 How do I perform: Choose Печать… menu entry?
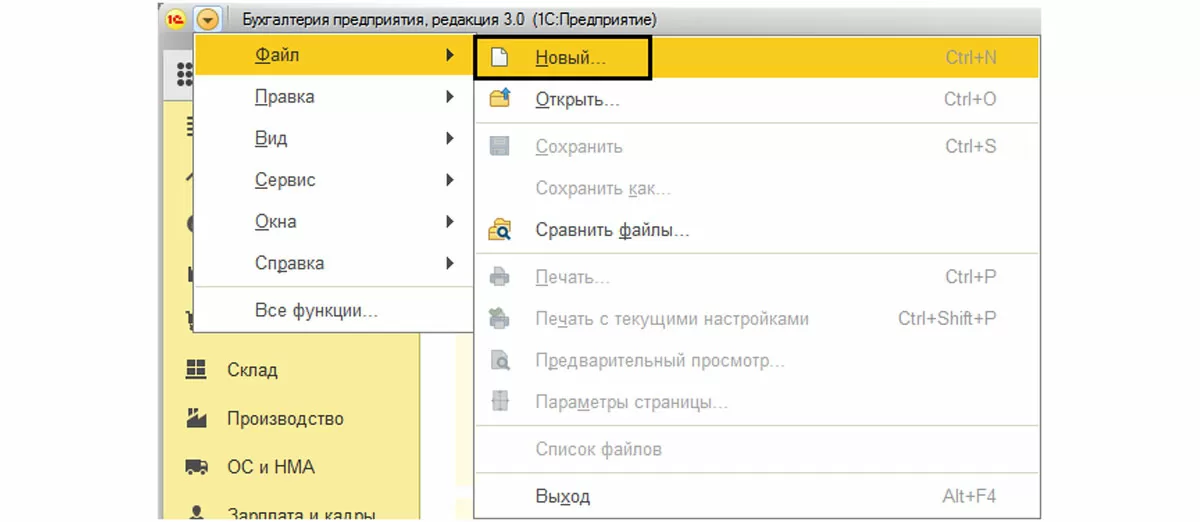coord(757,277)
